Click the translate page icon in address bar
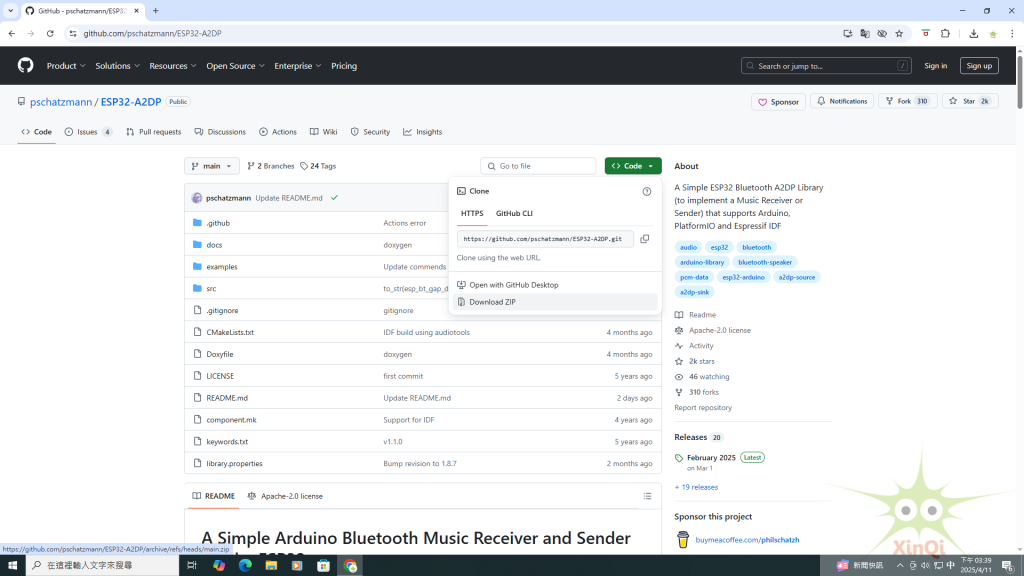 tap(865, 33)
